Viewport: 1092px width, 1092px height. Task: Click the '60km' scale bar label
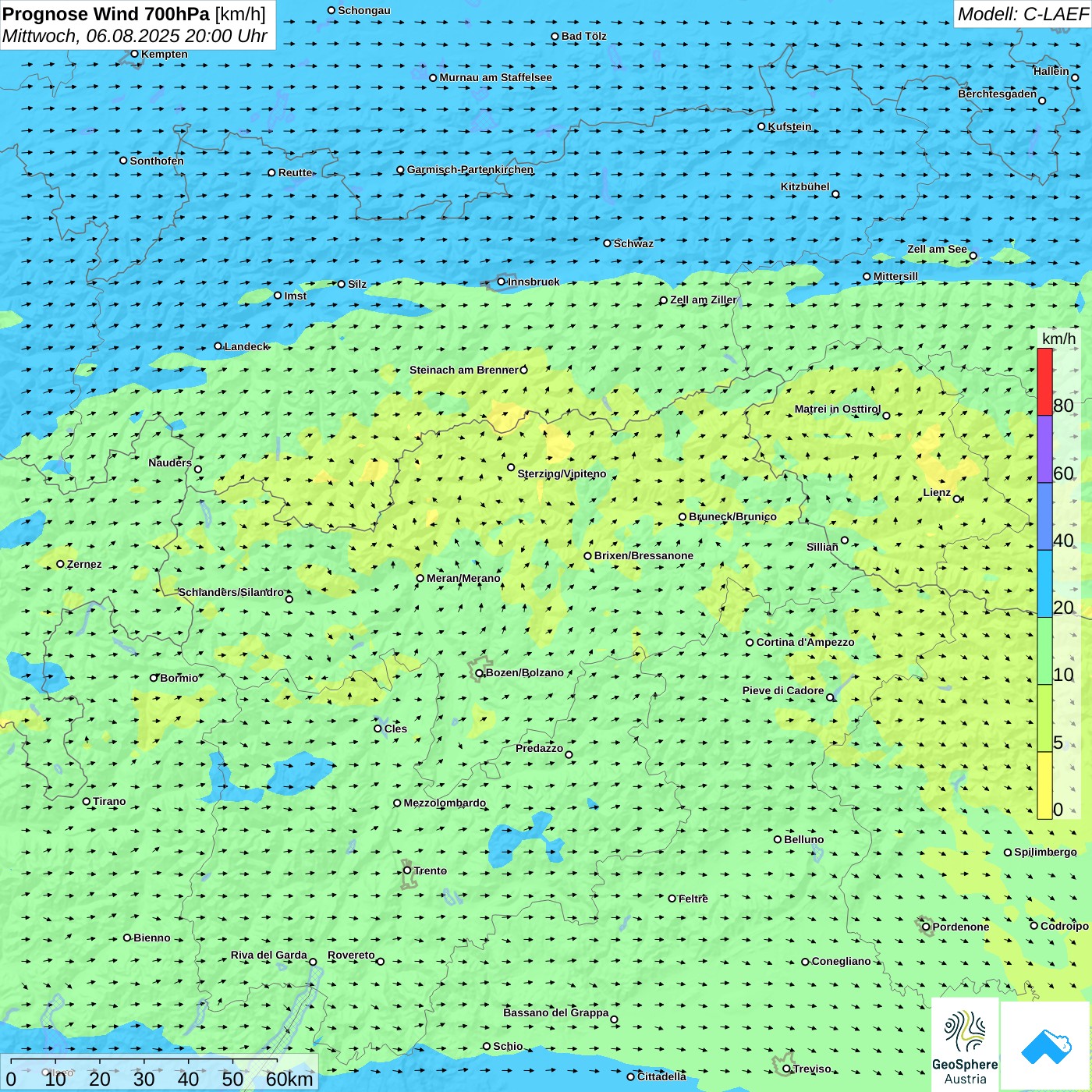pyautogui.click(x=289, y=1079)
